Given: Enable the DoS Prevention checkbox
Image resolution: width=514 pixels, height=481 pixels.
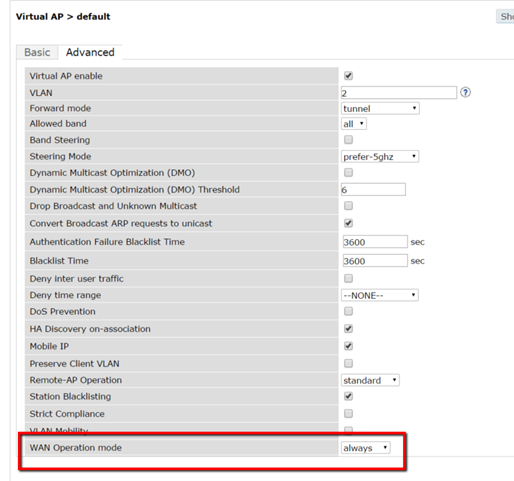Looking at the screenshot, I should click(348, 311).
